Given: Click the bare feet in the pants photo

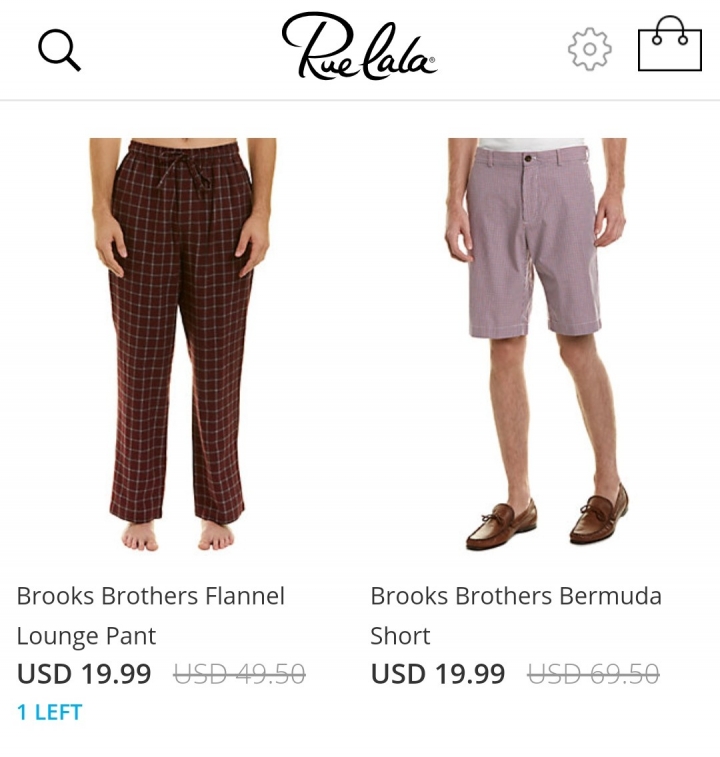Looking at the screenshot, I should click(x=178, y=536).
